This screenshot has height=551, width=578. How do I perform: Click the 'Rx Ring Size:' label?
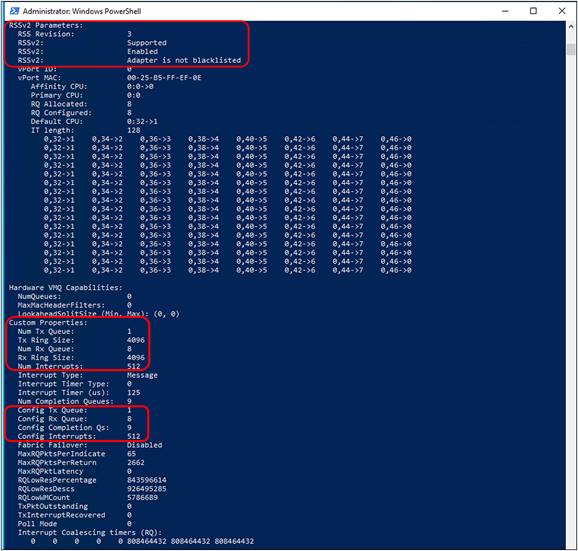click(46, 358)
